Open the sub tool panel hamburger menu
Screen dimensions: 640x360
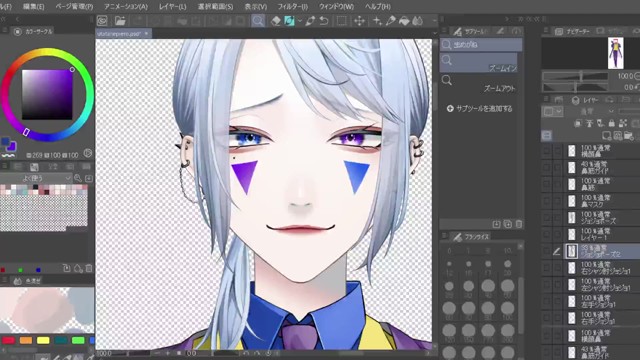[x=444, y=31]
